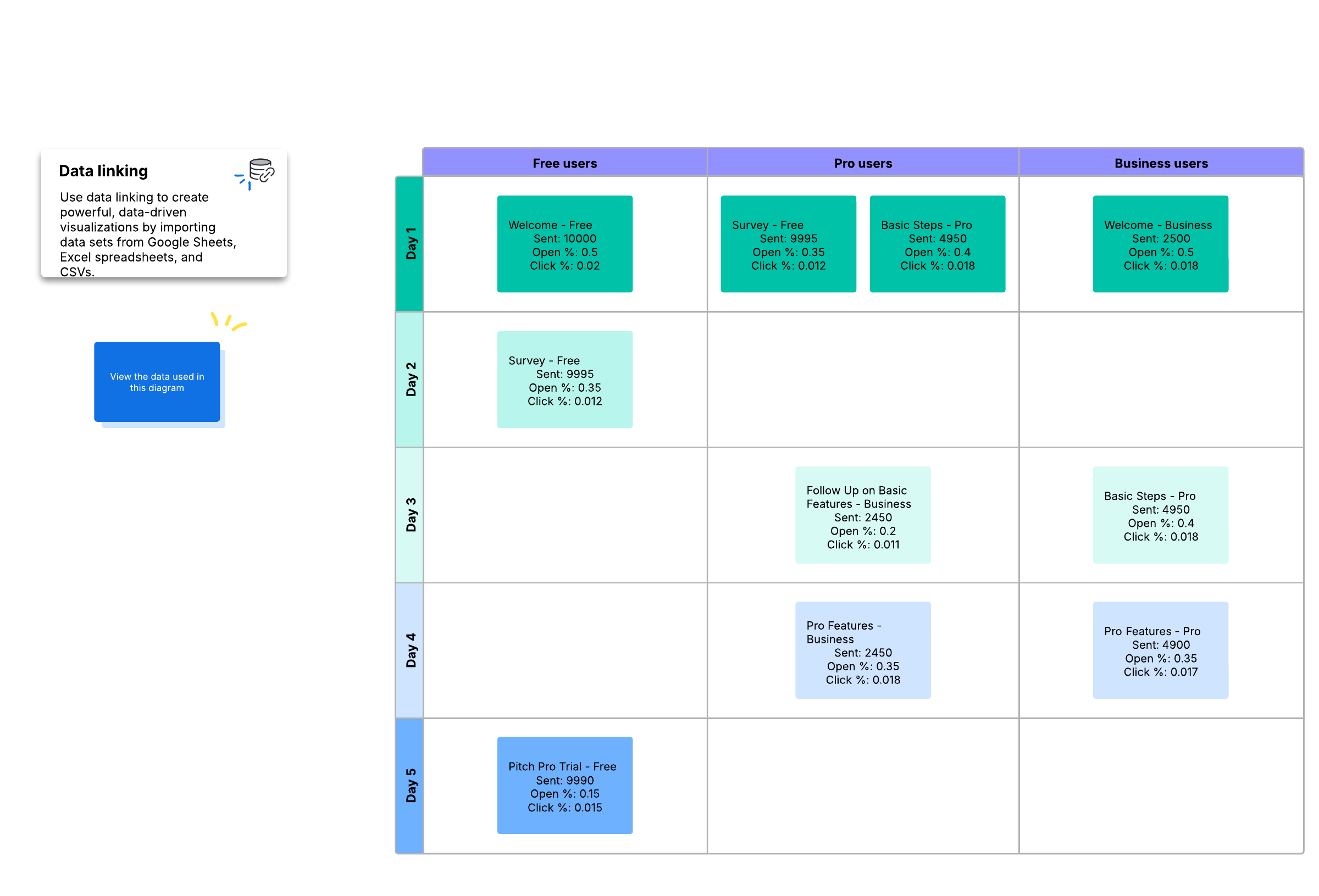The height and width of the screenshot is (896, 1319).
Task: Click the Day 2 row label
Action: click(410, 380)
